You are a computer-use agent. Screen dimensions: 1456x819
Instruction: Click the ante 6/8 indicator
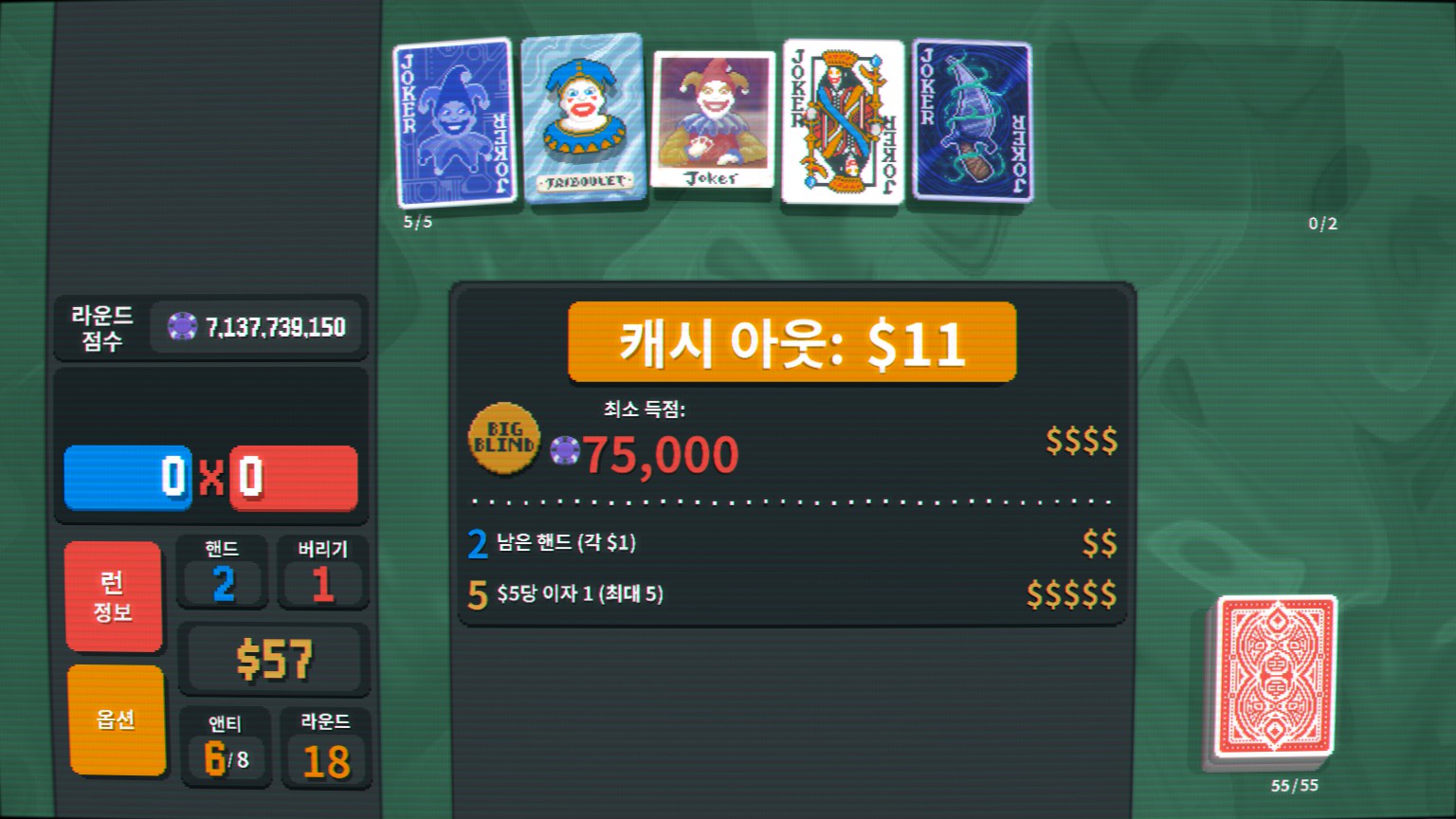(x=226, y=747)
